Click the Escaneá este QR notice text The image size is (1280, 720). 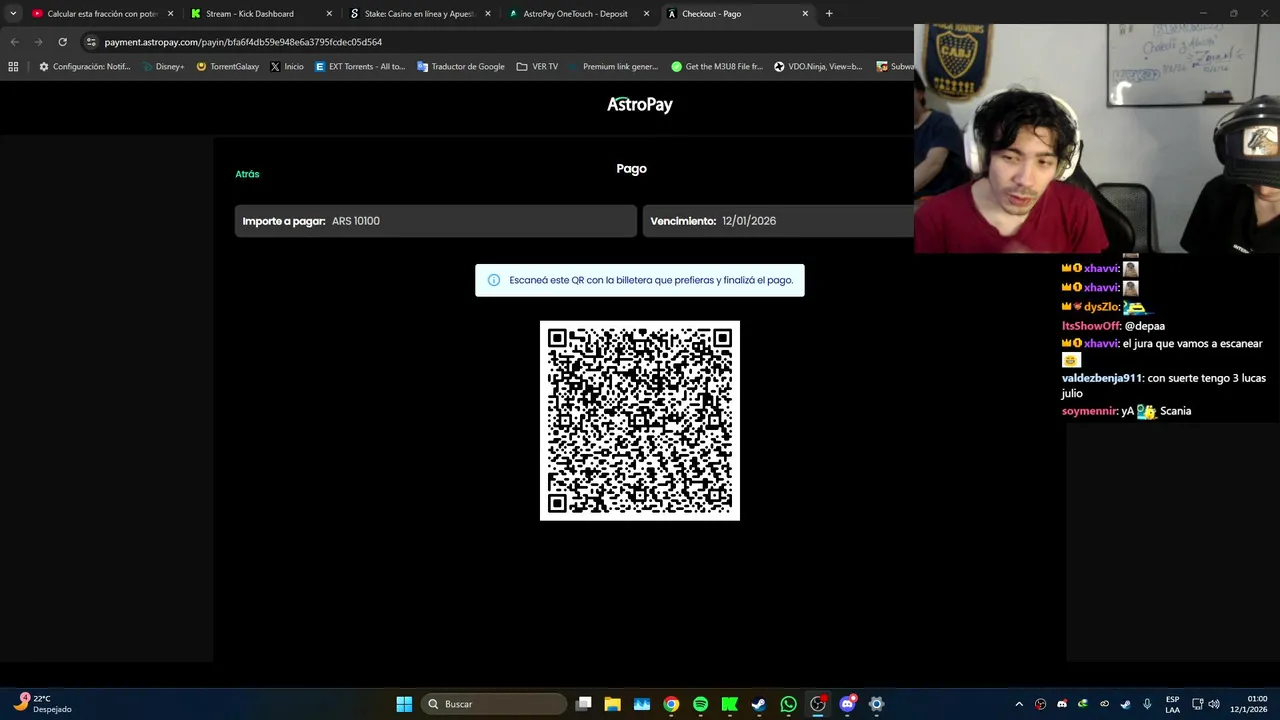click(651, 280)
